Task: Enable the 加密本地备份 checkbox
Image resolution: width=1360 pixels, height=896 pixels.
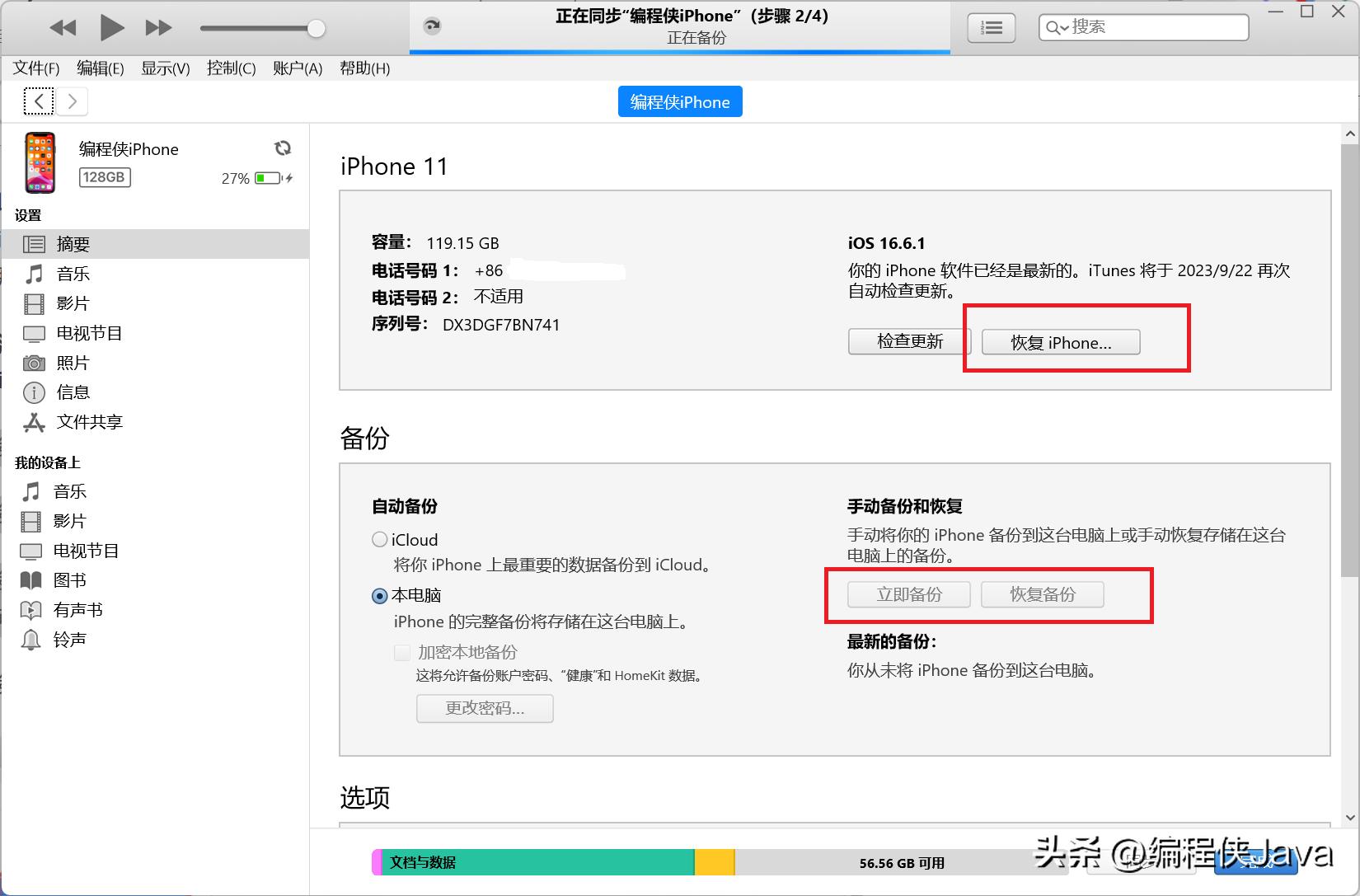Action: pyautogui.click(x=402, y=652)
